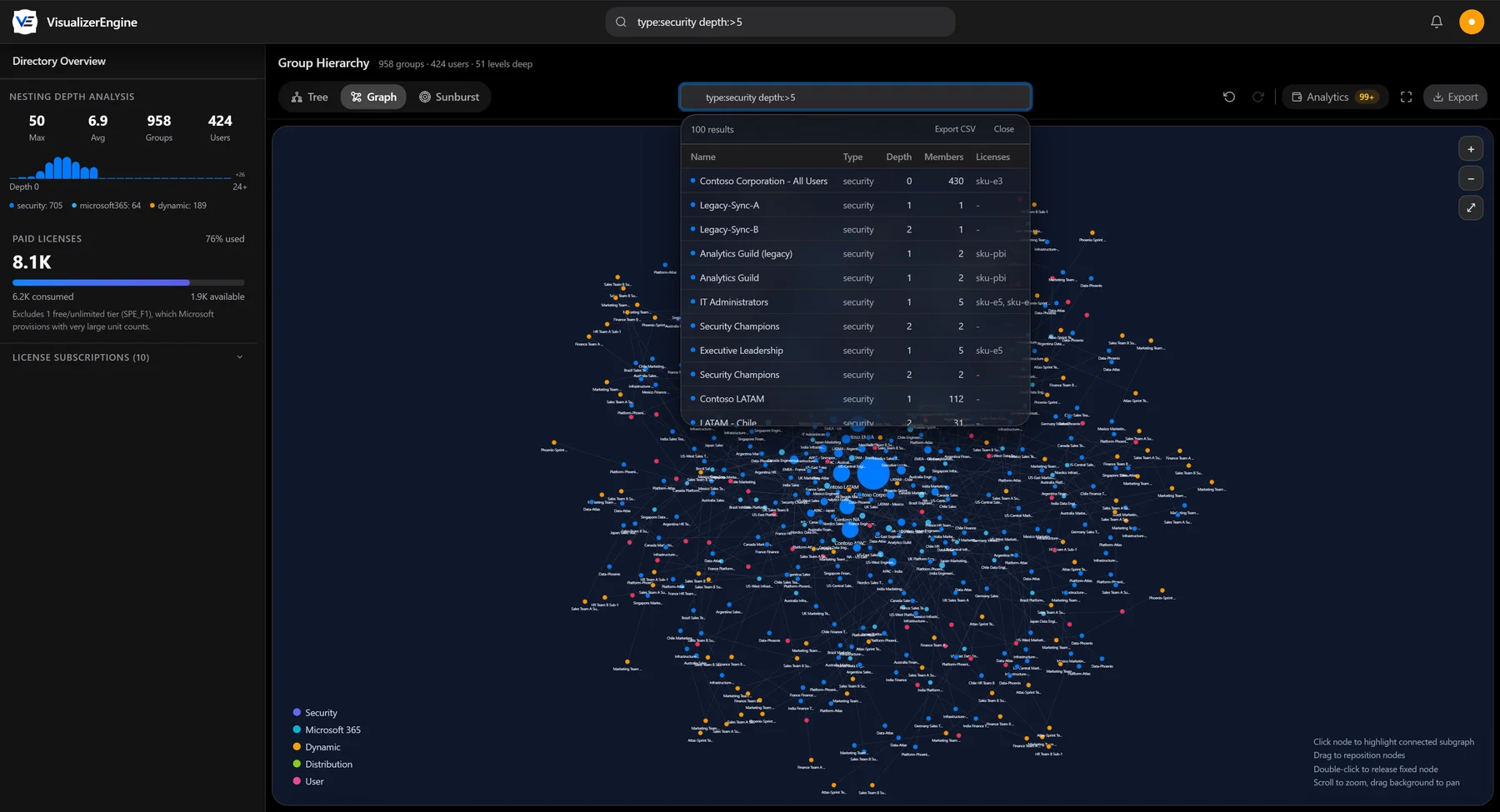Close the search results panel
1500x812 pixels.
[x=1004, y=129]
